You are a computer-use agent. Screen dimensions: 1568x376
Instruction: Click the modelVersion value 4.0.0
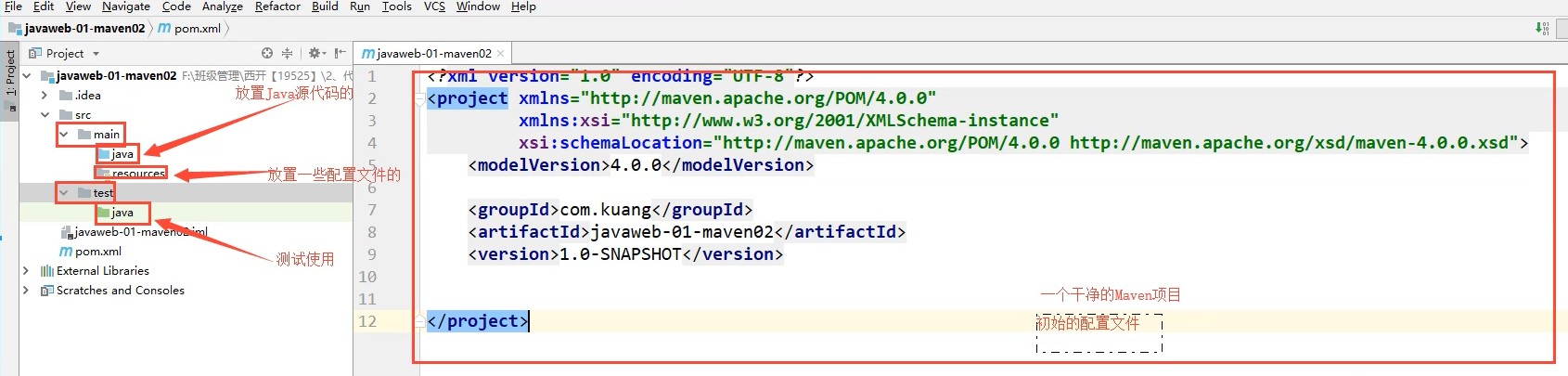pos(636,165)
